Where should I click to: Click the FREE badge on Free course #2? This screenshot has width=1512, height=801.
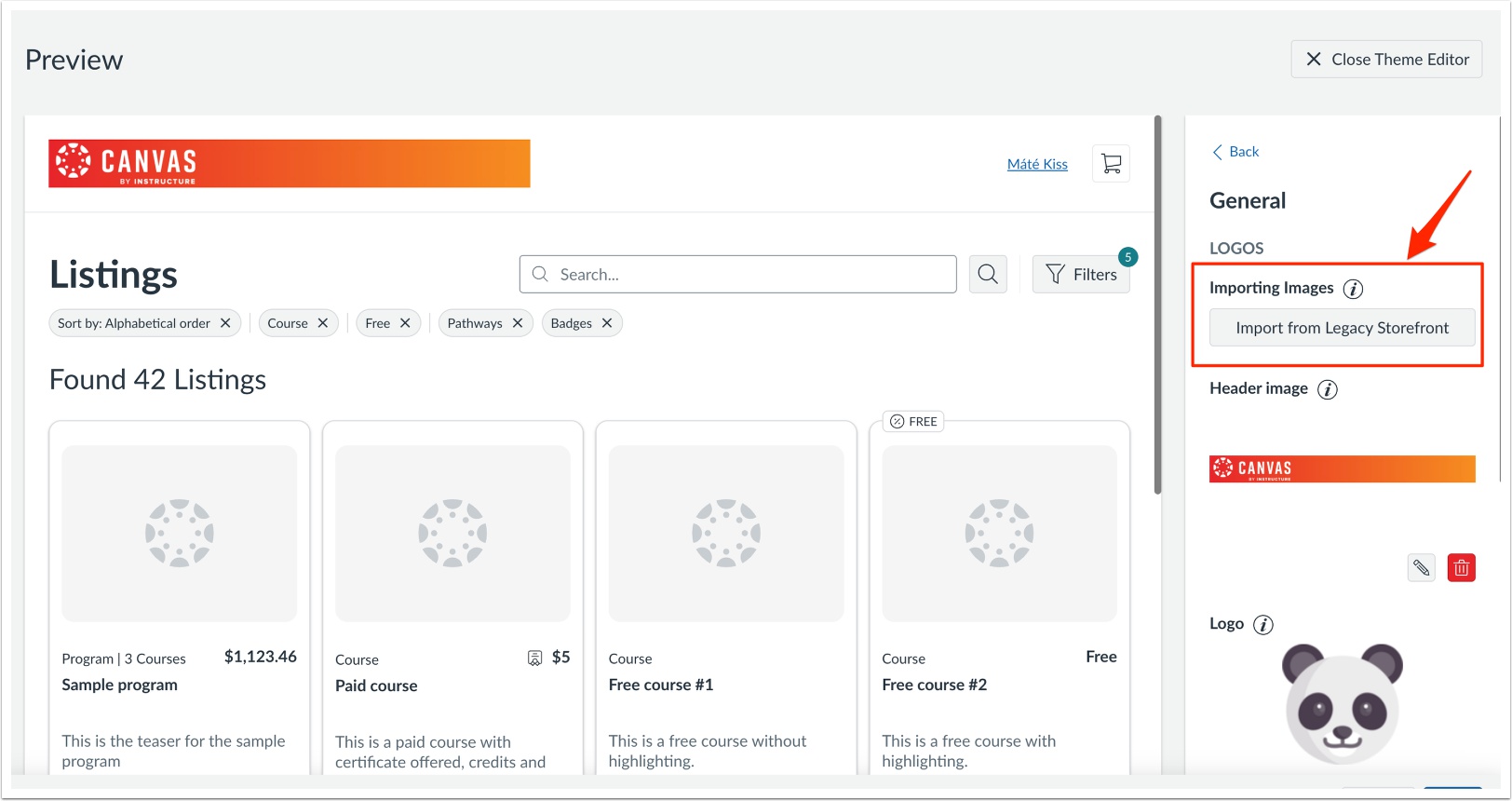pyautogui.click(x=913, y=422)
